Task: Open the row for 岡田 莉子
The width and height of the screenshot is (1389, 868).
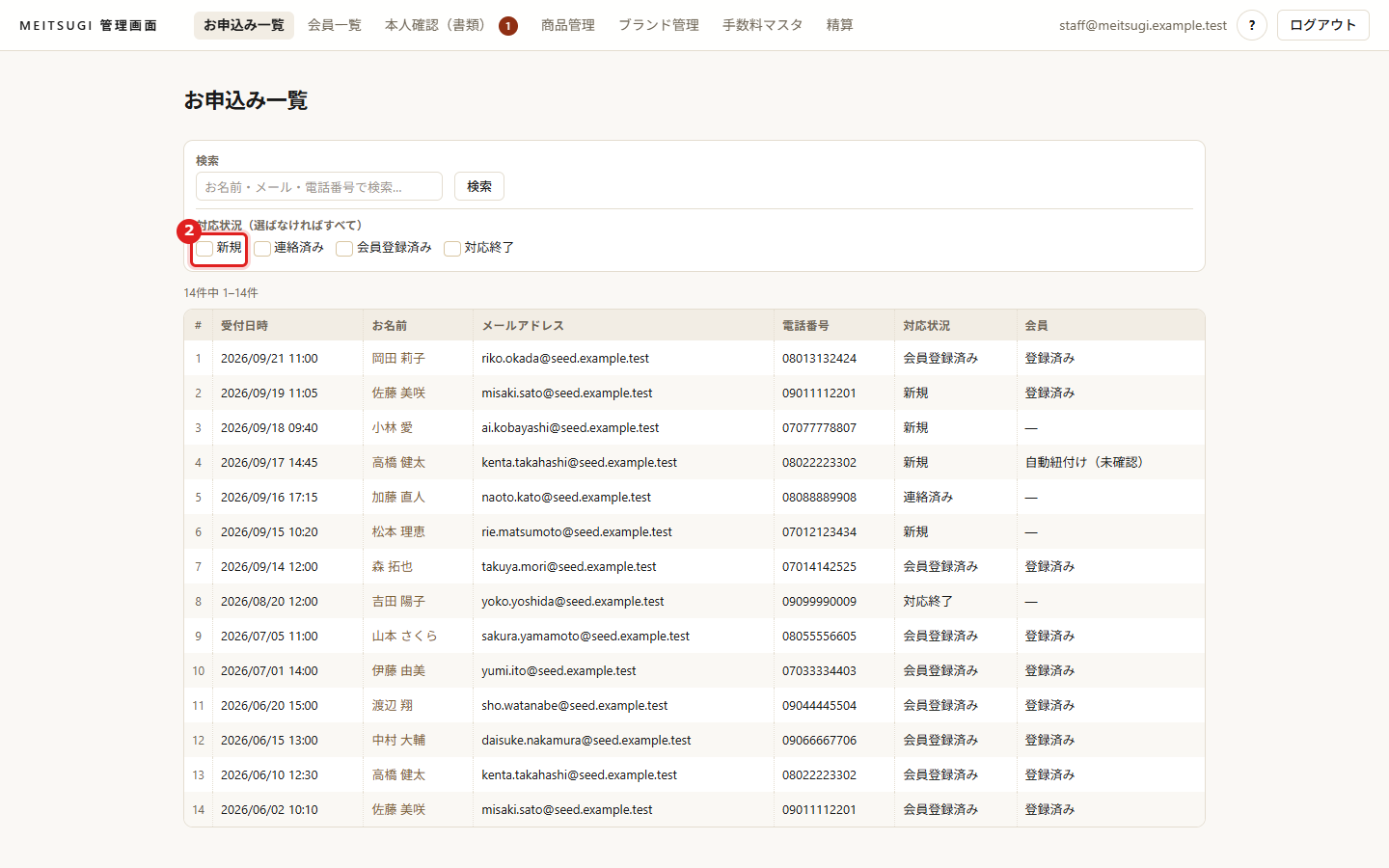Action: click(x=694, y=358)
